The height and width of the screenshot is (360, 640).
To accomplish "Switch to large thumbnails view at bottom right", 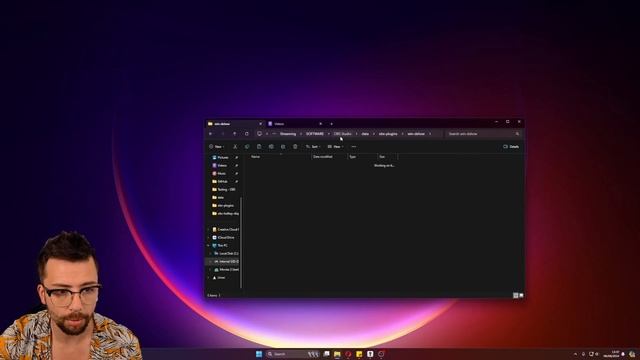I will (521, 295).
